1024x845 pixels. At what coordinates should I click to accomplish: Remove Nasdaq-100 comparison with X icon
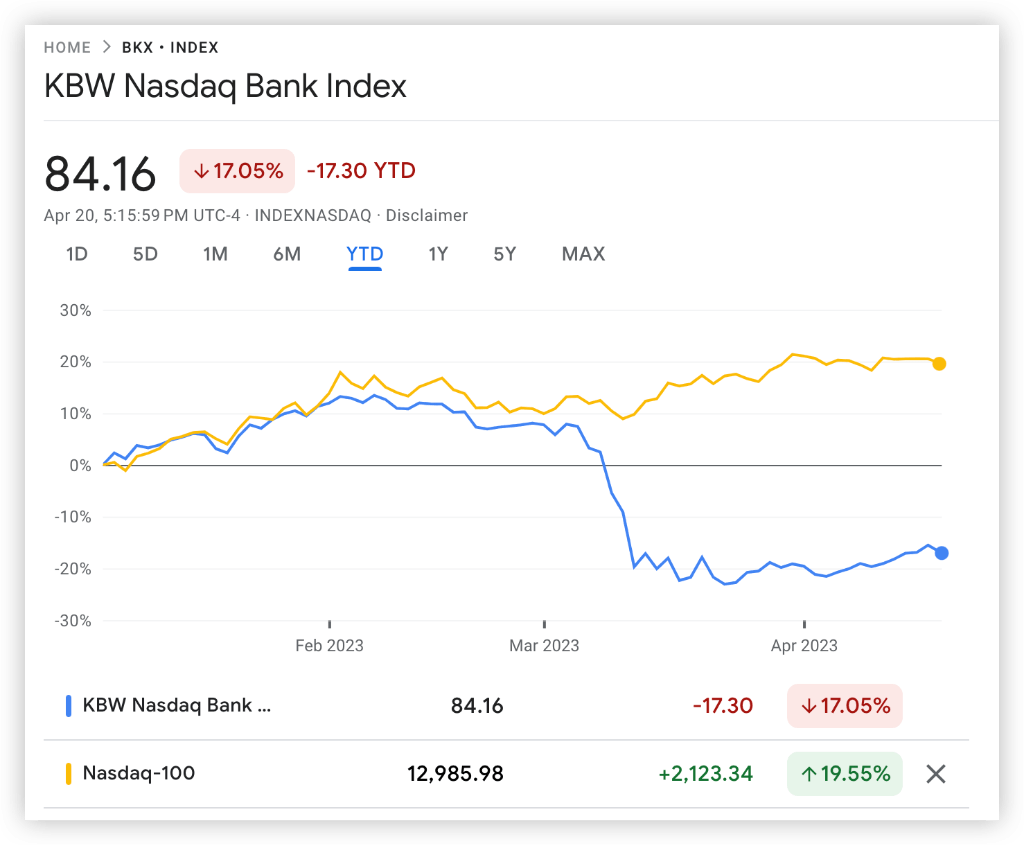click(935, 773)
